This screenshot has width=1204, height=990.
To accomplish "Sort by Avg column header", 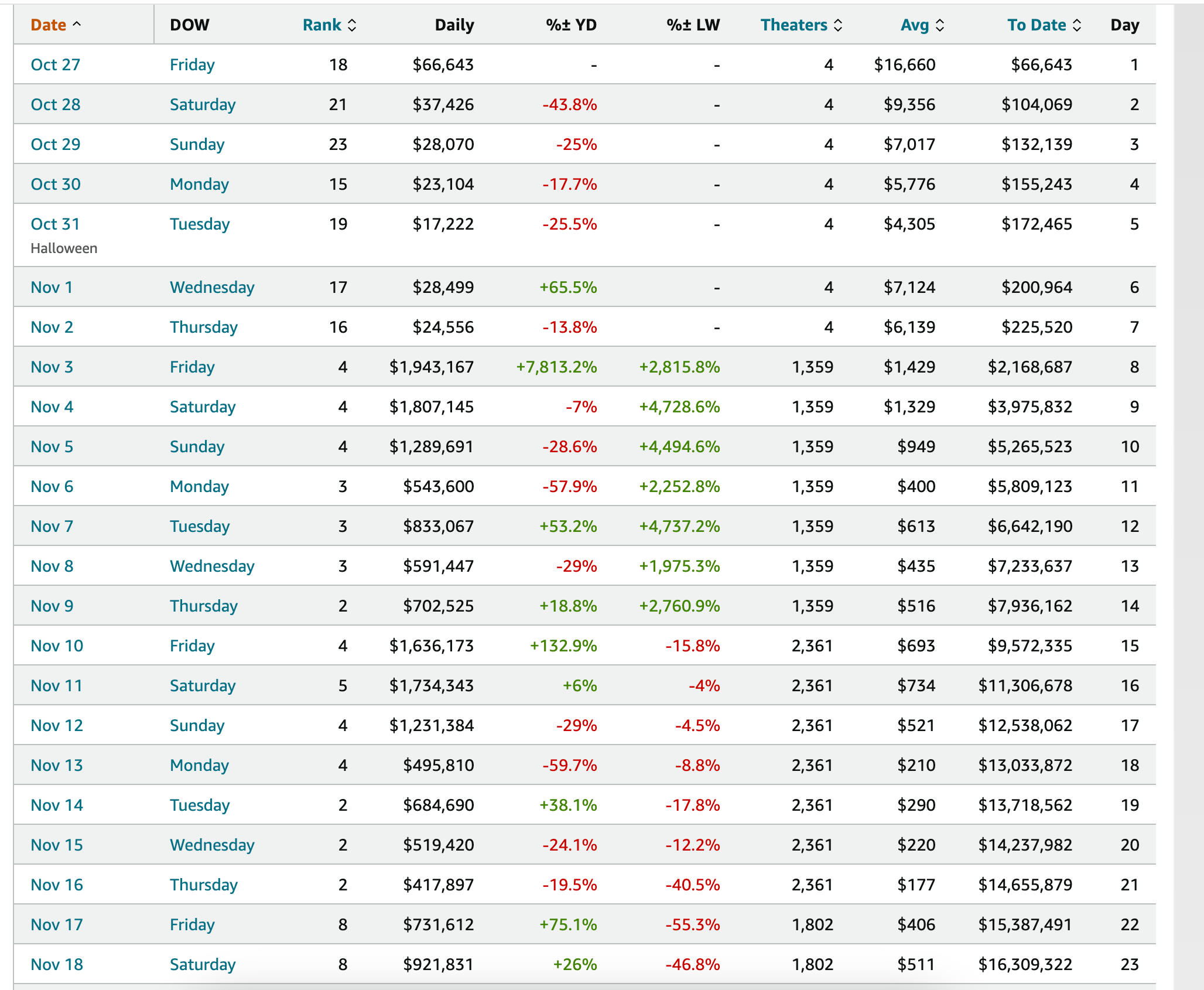I will click(x=914, y=25).
